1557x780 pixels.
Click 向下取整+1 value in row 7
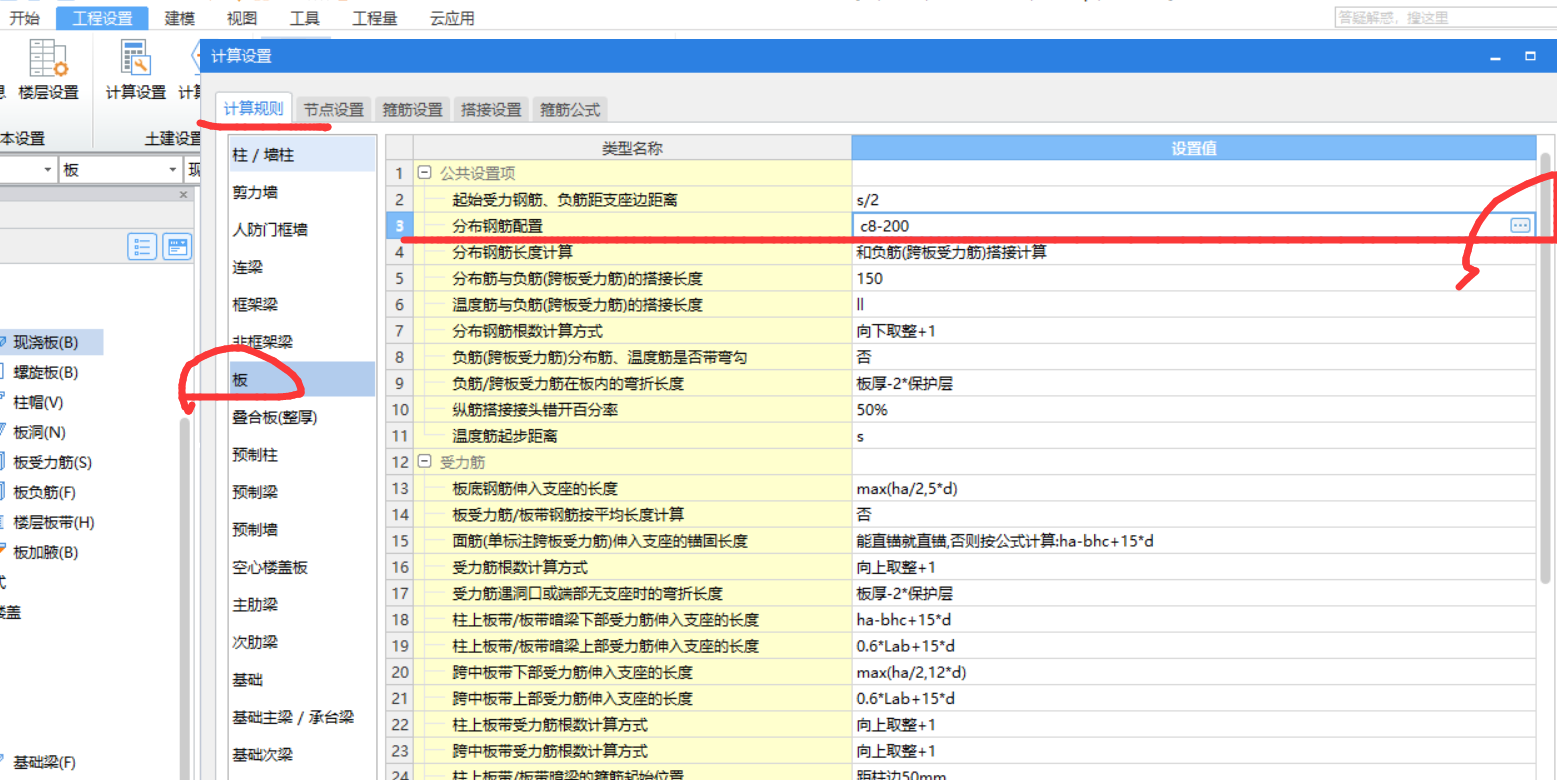coord(896,331)
